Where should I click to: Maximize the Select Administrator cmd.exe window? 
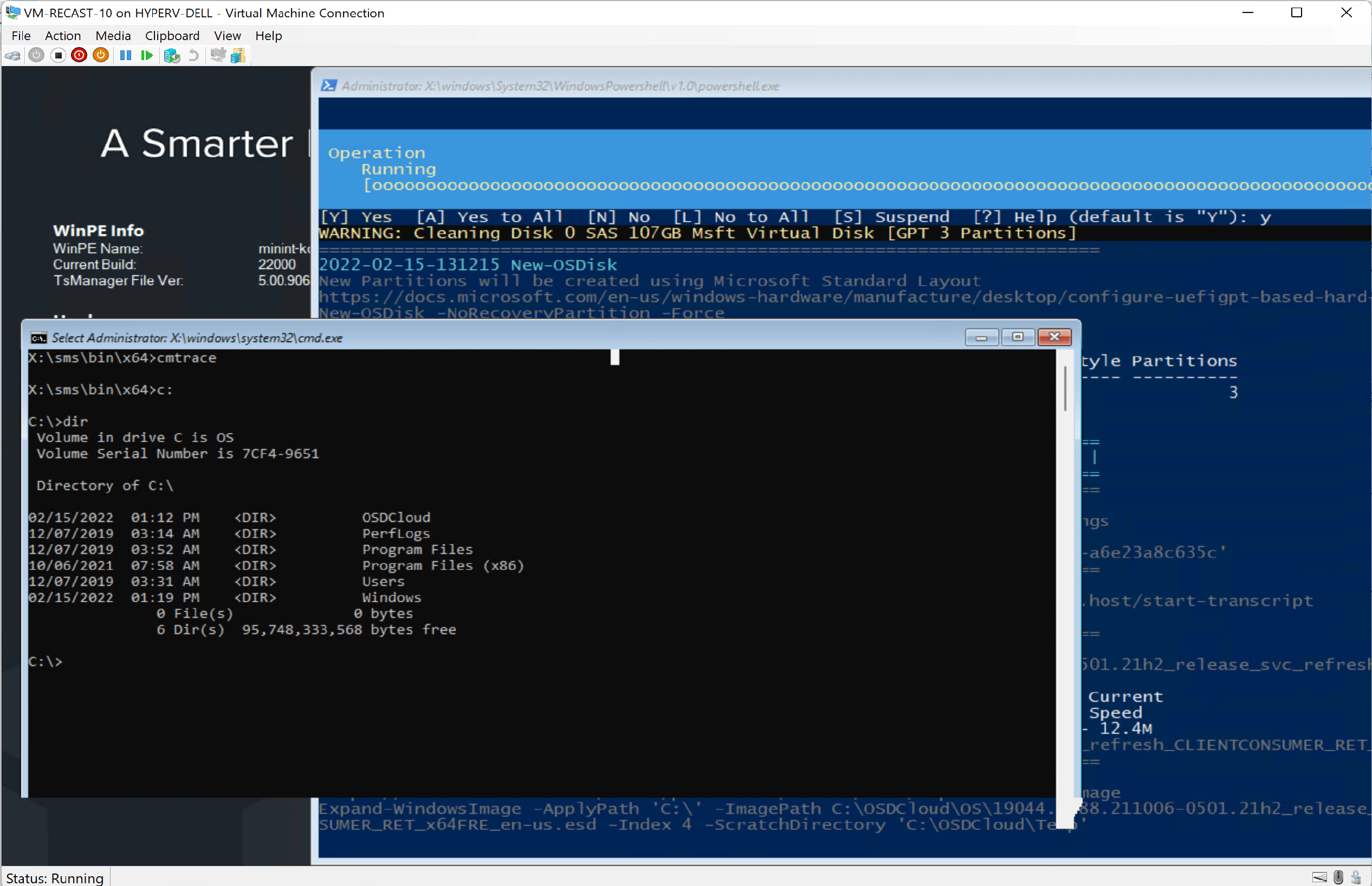coord(1018,337)
